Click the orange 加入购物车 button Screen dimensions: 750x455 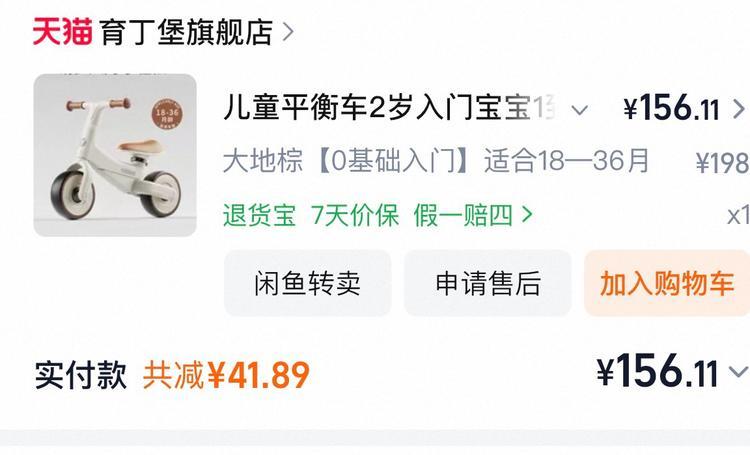667,283
